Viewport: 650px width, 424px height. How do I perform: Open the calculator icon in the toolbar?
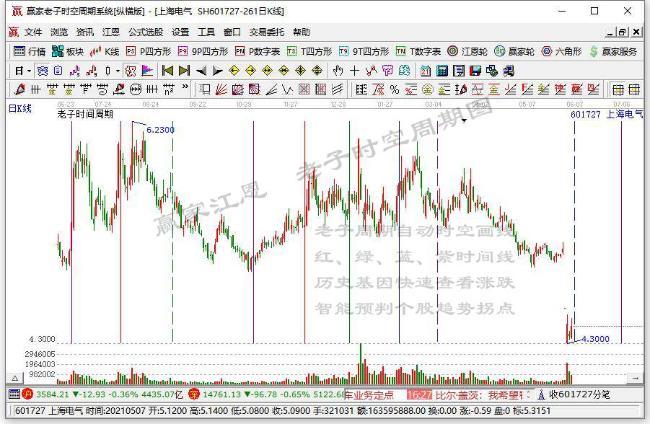click(x=442, y=71)
